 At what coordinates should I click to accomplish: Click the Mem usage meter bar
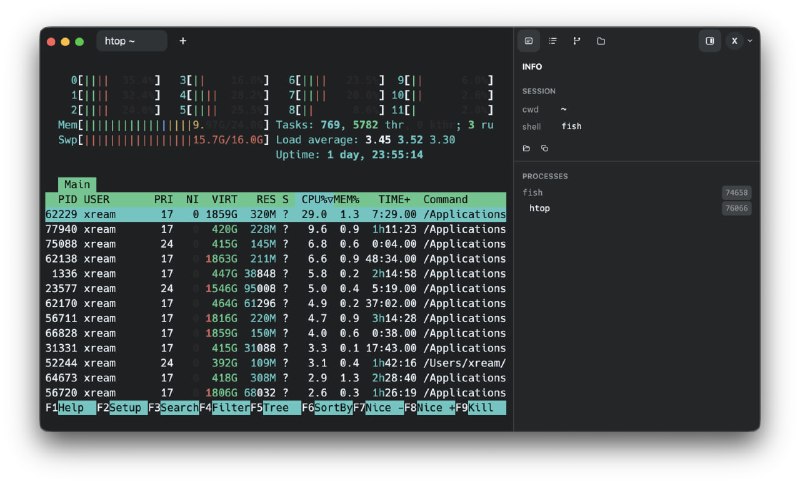163,125
